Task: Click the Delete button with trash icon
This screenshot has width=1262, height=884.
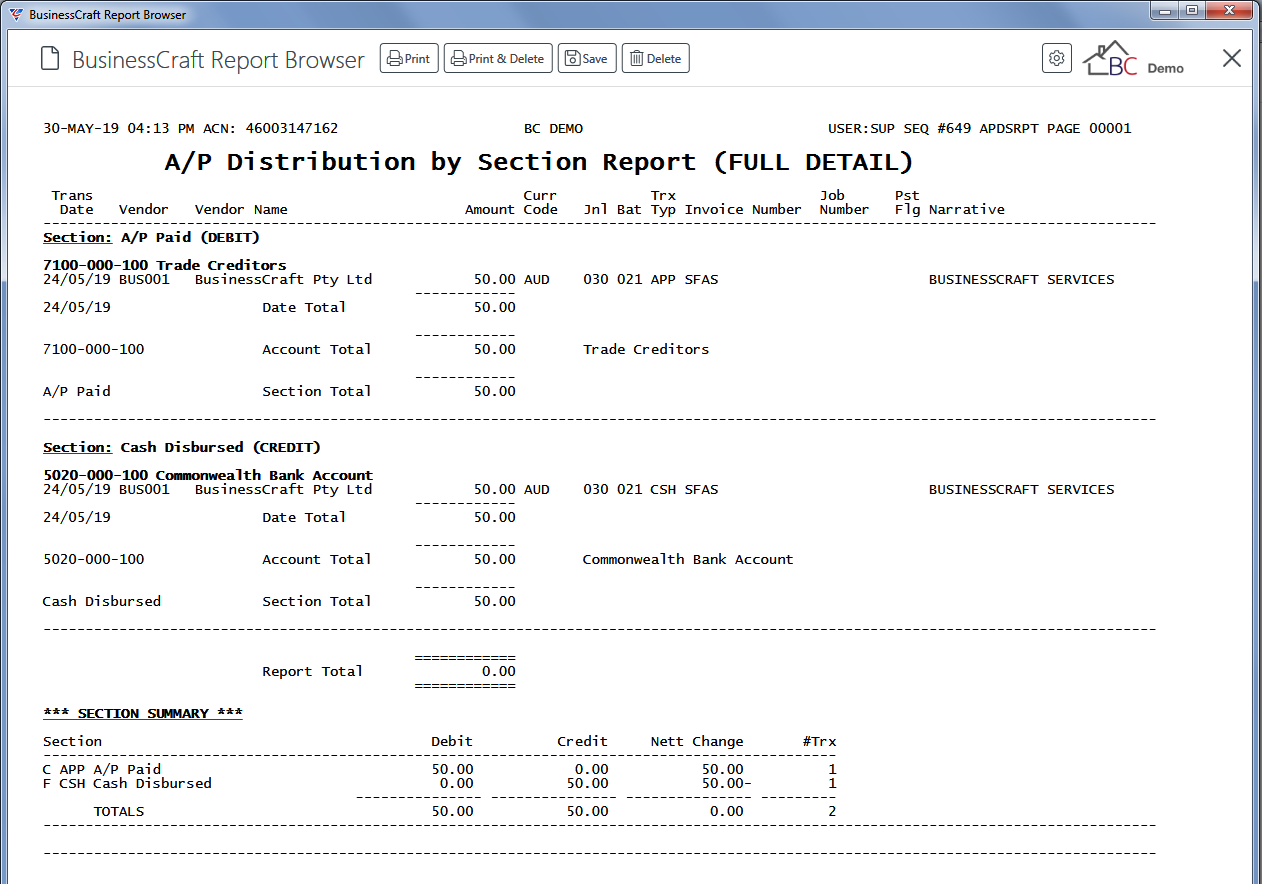Action: pyautogui.click(x=656, y=59)
